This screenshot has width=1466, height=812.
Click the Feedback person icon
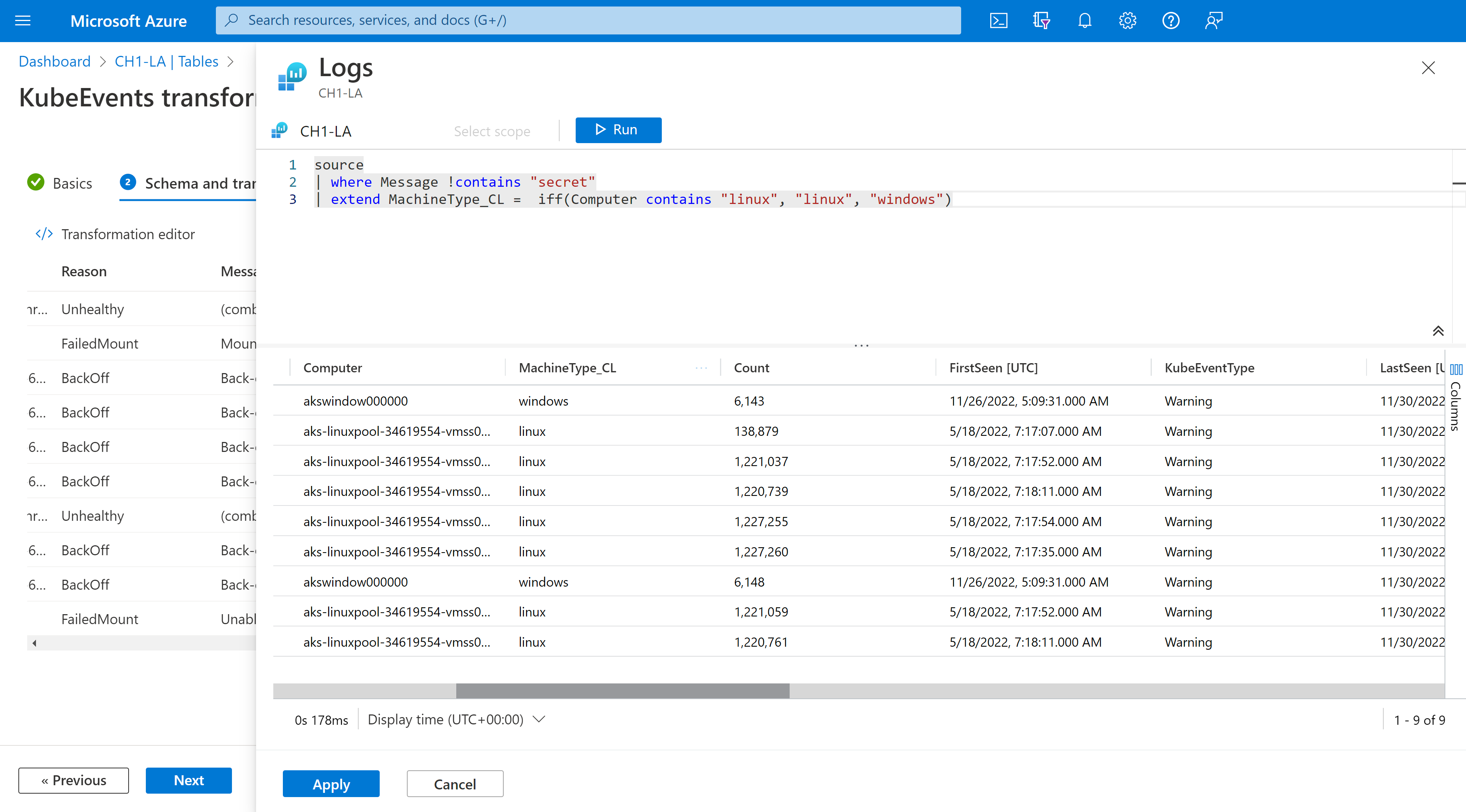click(x=1213, y=21)
